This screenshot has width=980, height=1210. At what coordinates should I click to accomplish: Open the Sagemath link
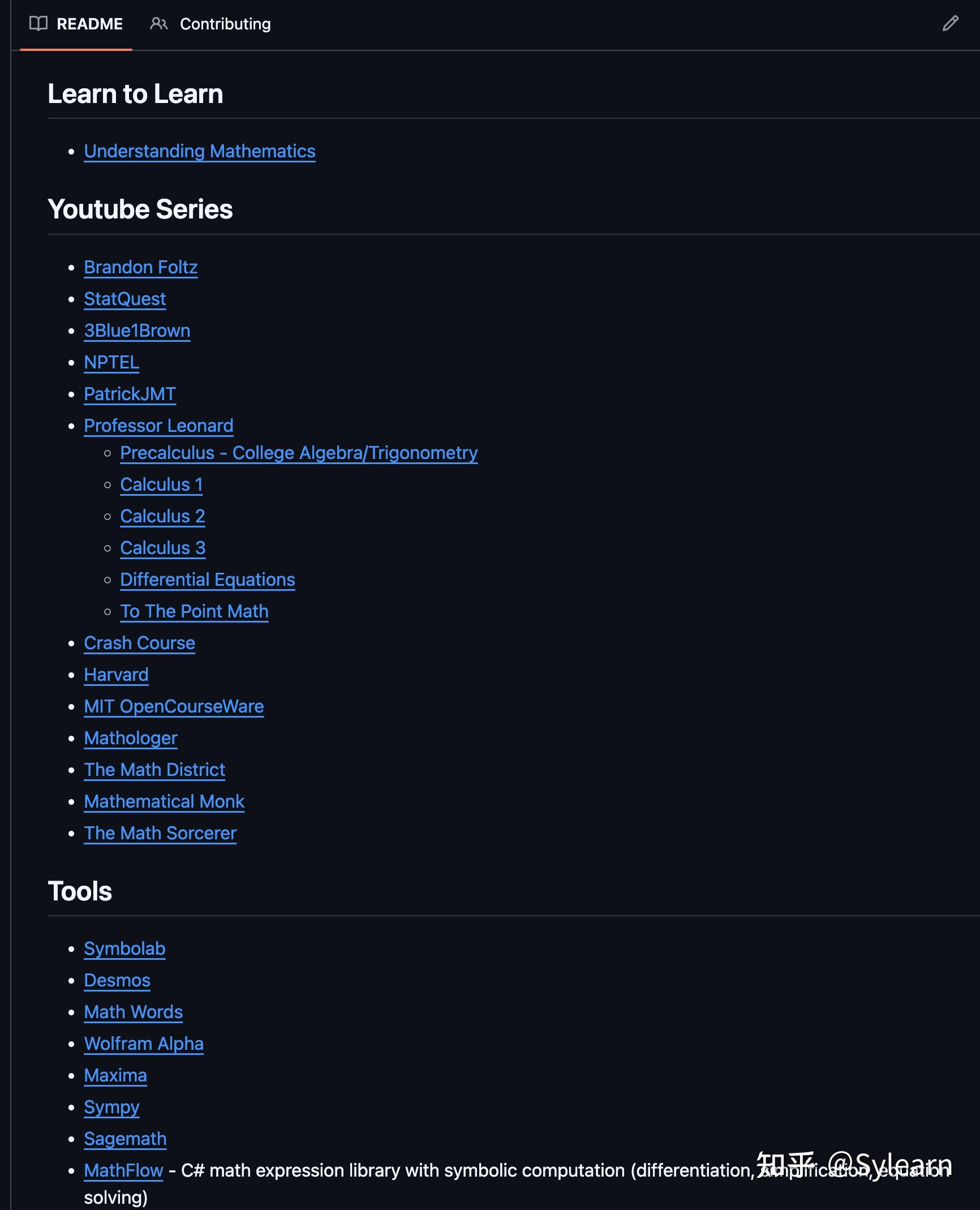(125, 1138)
